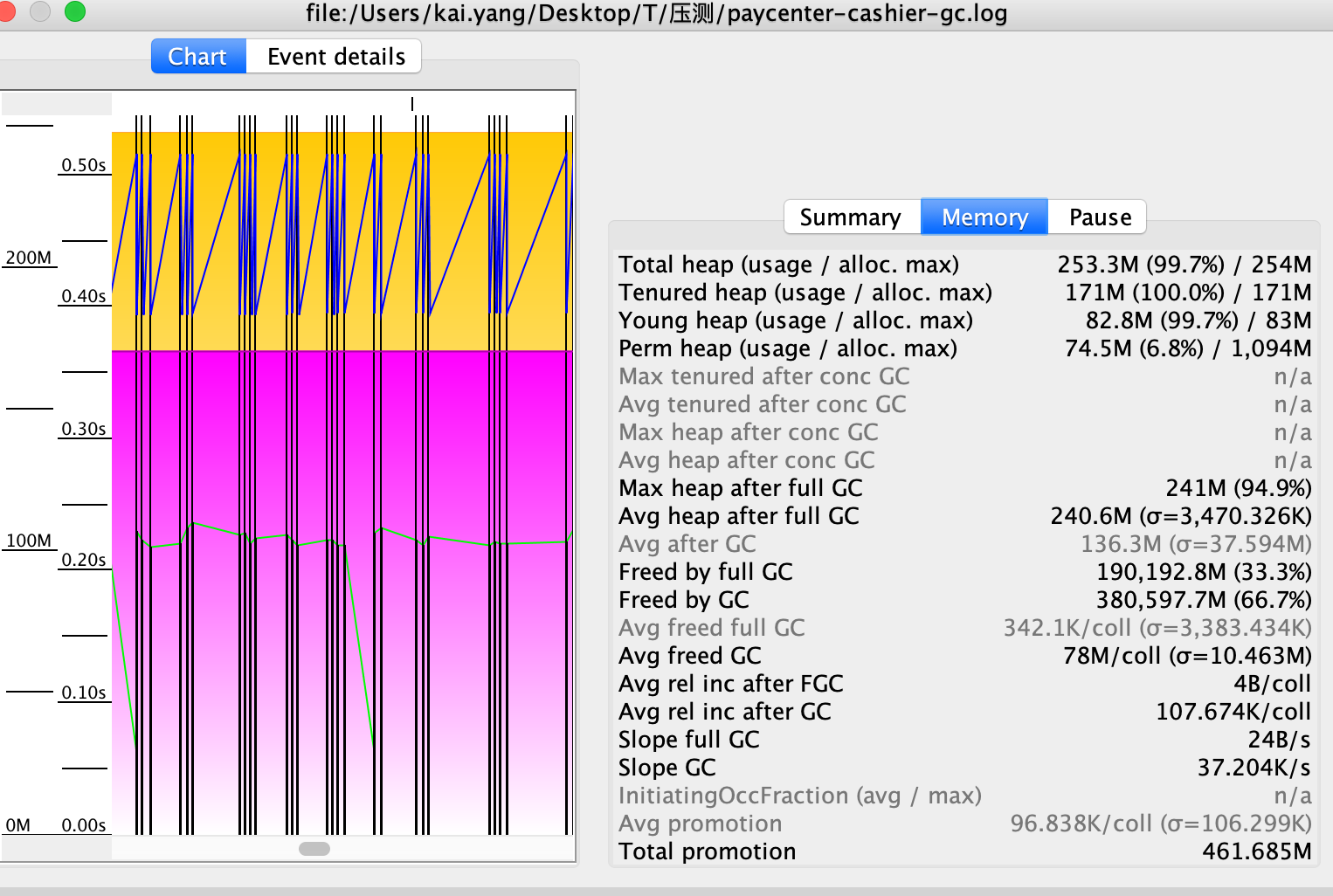This screenshot has height=896, width=1333.
Task: Switch to the Chart tab
Action: (198, 57)
